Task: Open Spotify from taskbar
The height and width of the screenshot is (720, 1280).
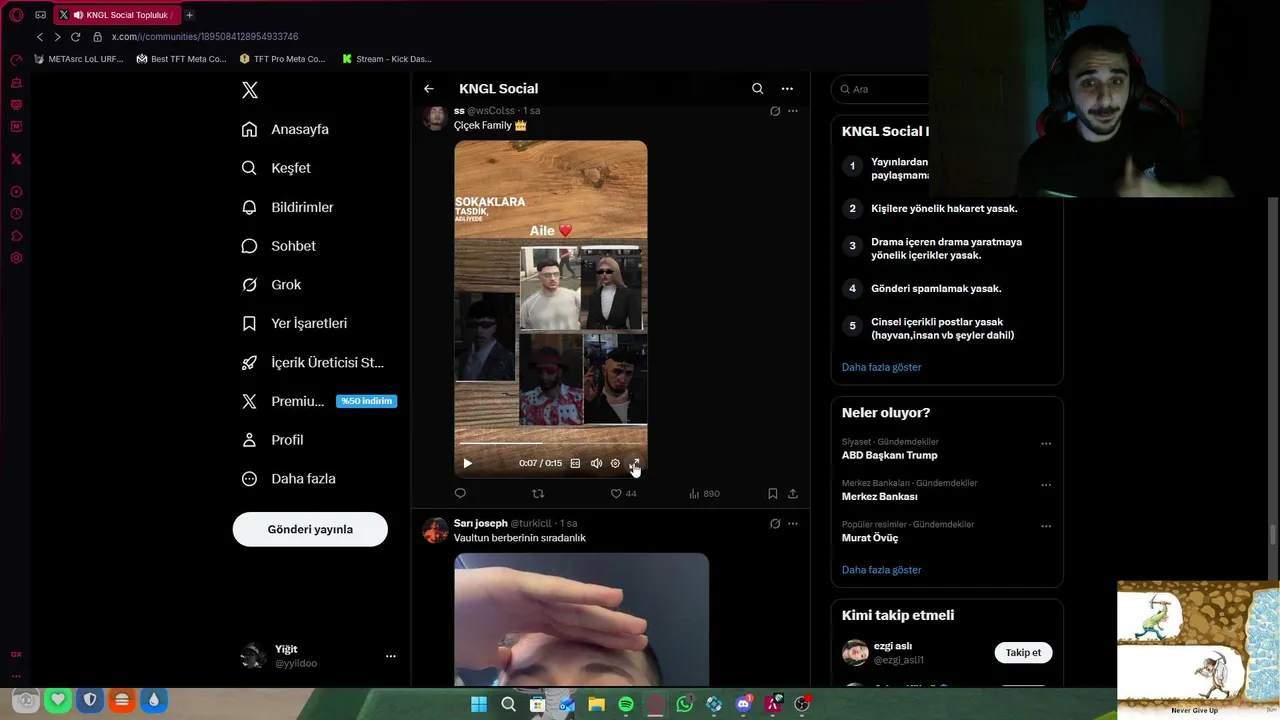Action: coord(626,704)
